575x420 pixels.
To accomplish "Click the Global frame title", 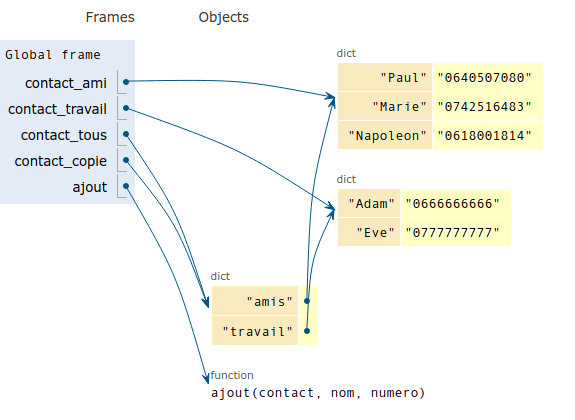I will [x=53, y=55].
